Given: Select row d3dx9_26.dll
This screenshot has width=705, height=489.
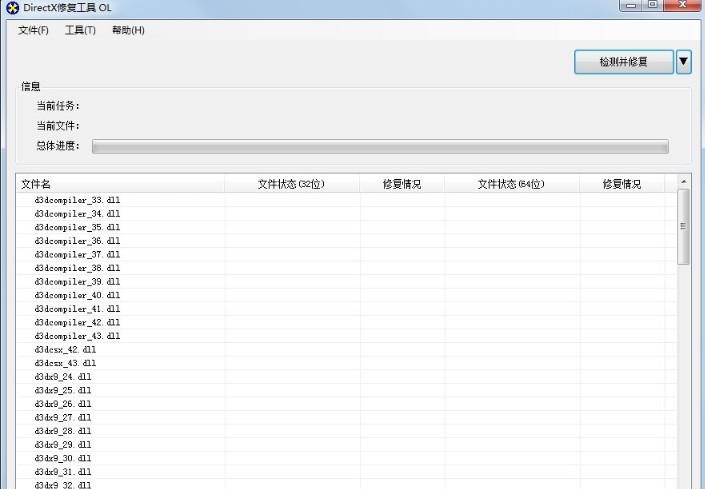Looking at the screenshot, I should (347, 404).
